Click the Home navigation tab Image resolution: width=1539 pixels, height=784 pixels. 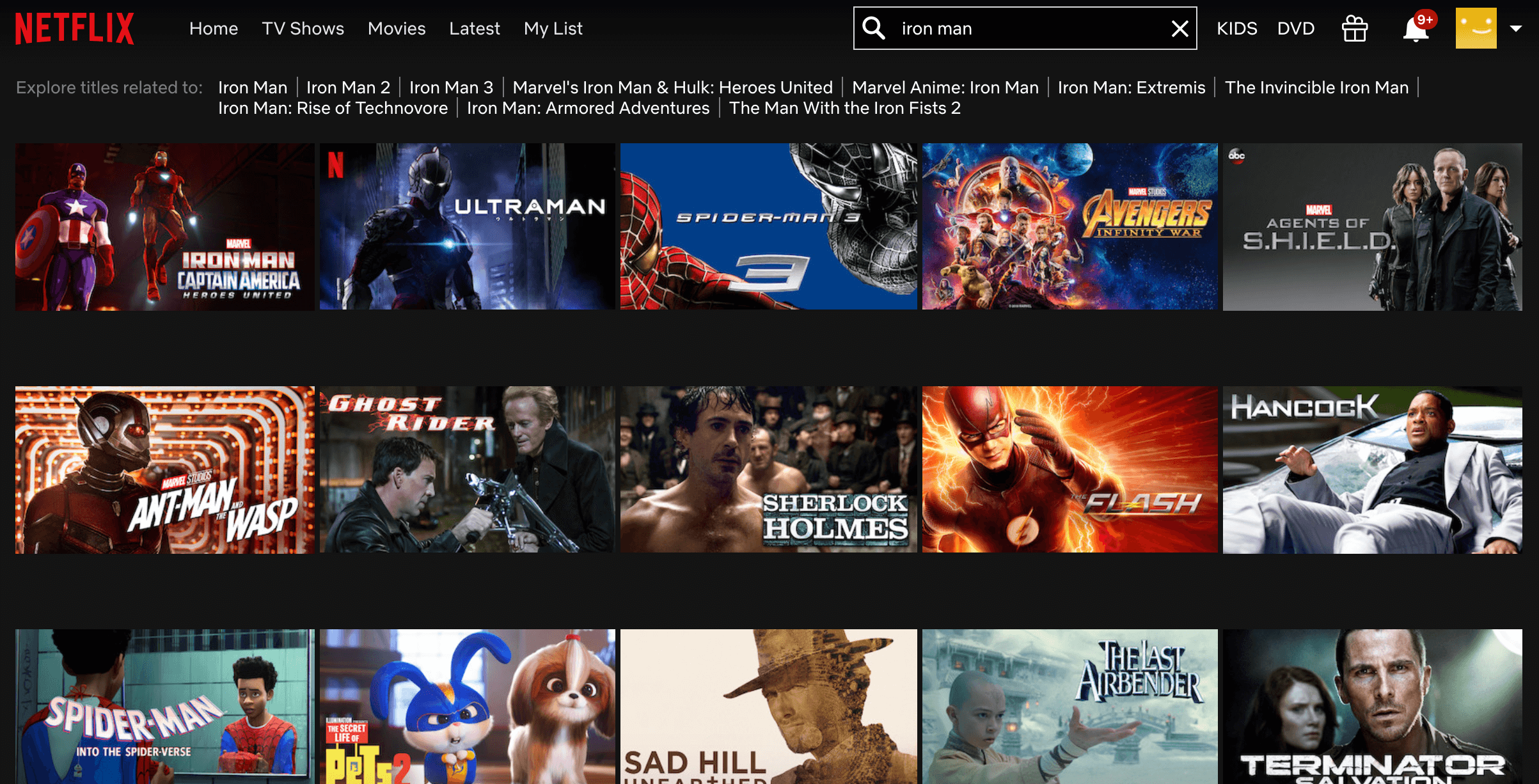213,27
